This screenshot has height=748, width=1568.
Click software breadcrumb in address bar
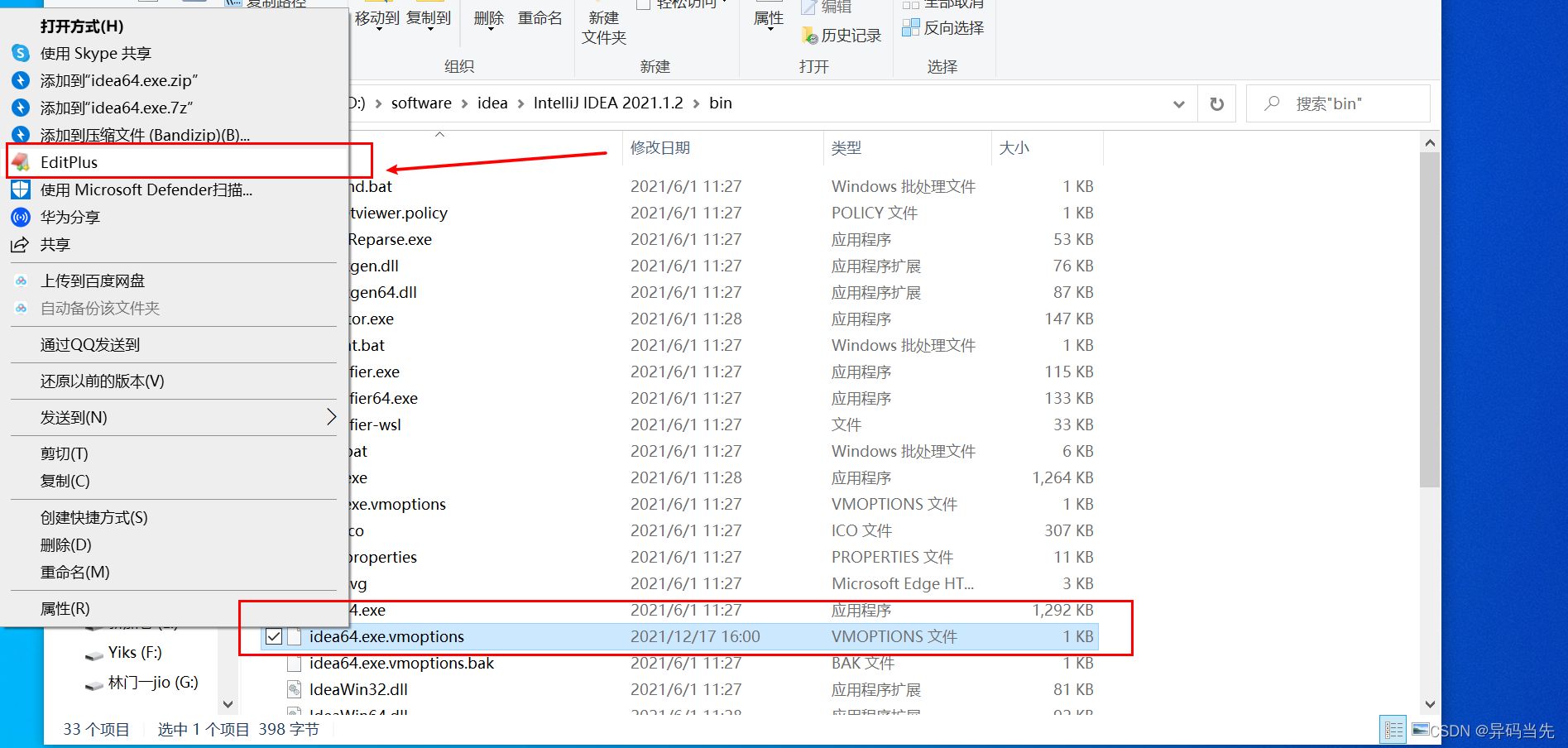click(421, 103)
